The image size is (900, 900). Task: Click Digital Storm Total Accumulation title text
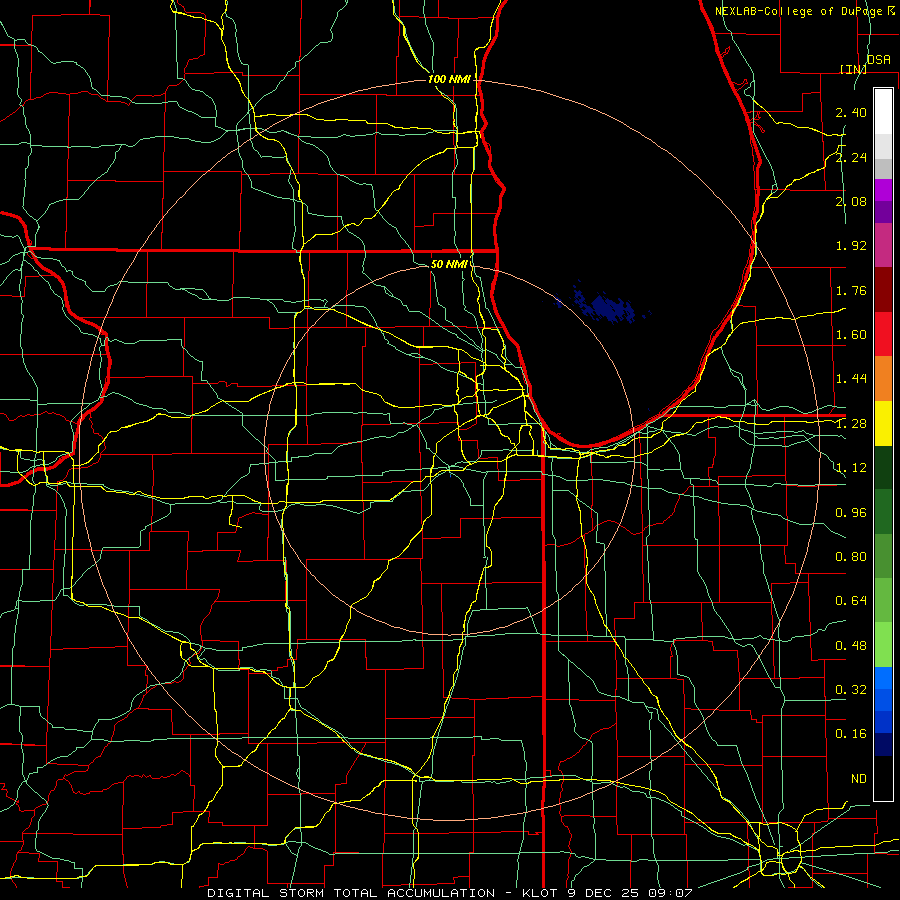tap(351, 893)
